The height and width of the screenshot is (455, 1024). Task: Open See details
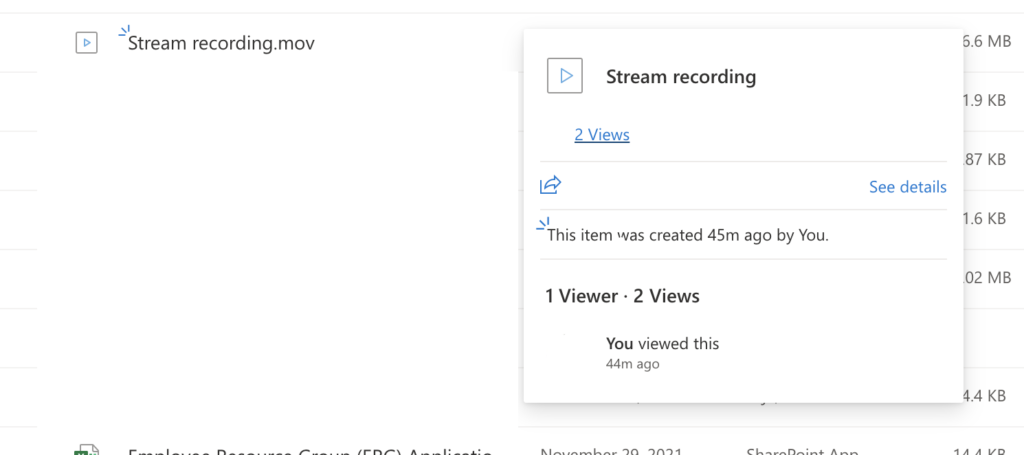pyautogui.click(x=908, y=187)
